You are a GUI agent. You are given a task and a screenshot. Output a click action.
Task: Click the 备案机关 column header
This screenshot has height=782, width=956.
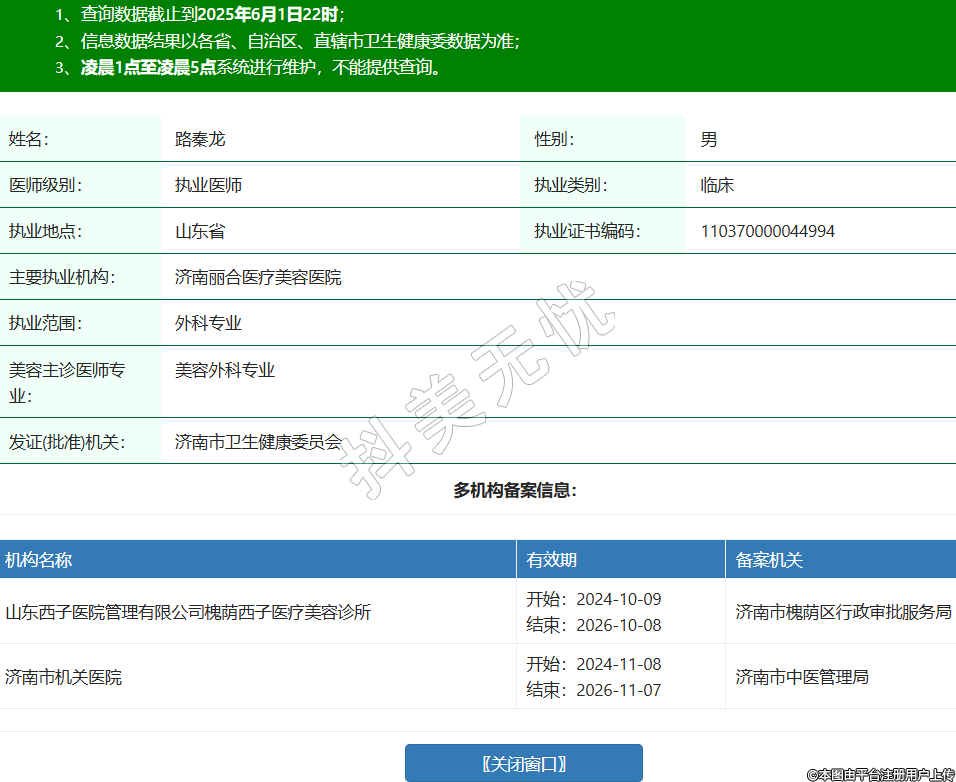769,560
